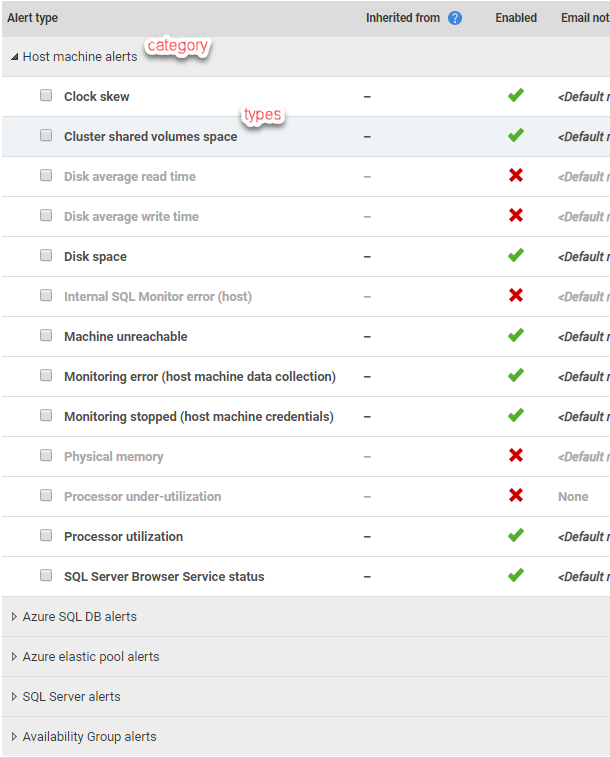Check the Internal SQL Monitor error (host) box

point(46,296)
